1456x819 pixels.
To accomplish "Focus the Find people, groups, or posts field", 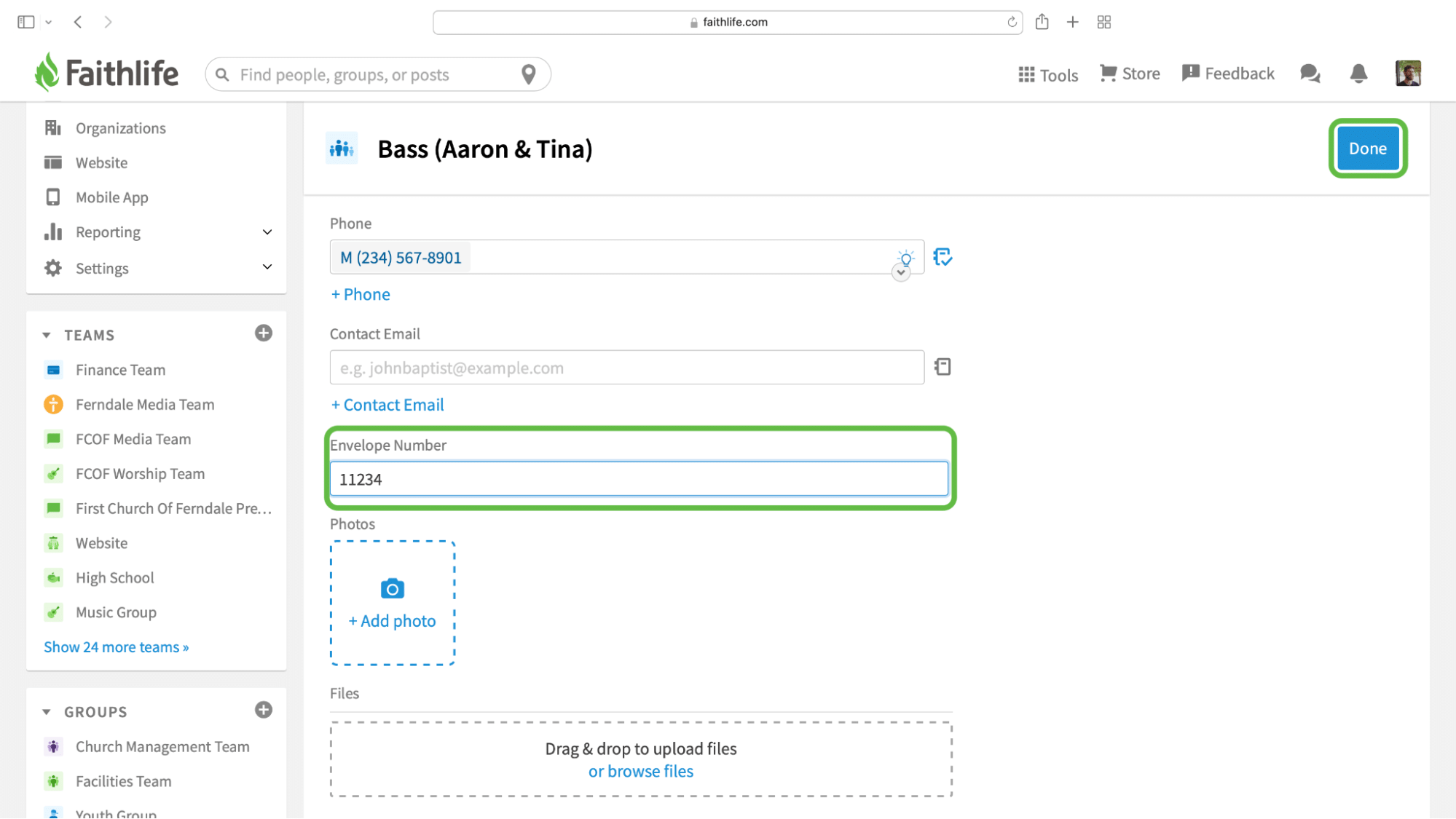I will [x=377, y=74].
